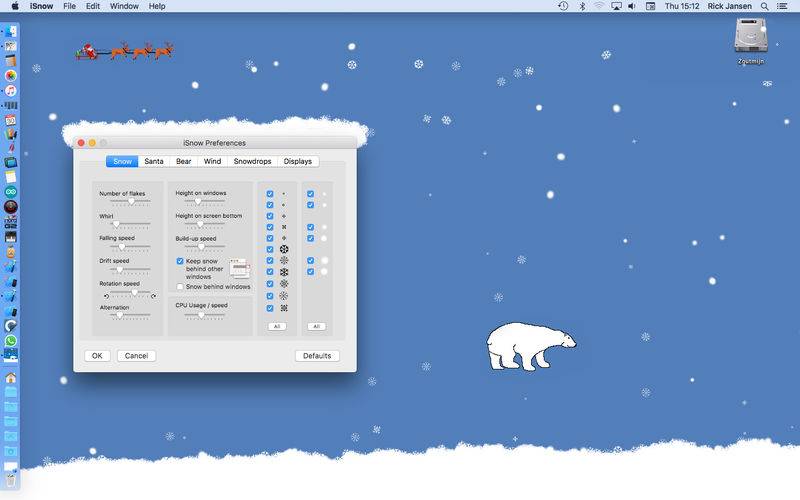Viewport: 800px width, 500px height.
Task: Click the Falling speed slider
Action: click(x=131, y=246)
